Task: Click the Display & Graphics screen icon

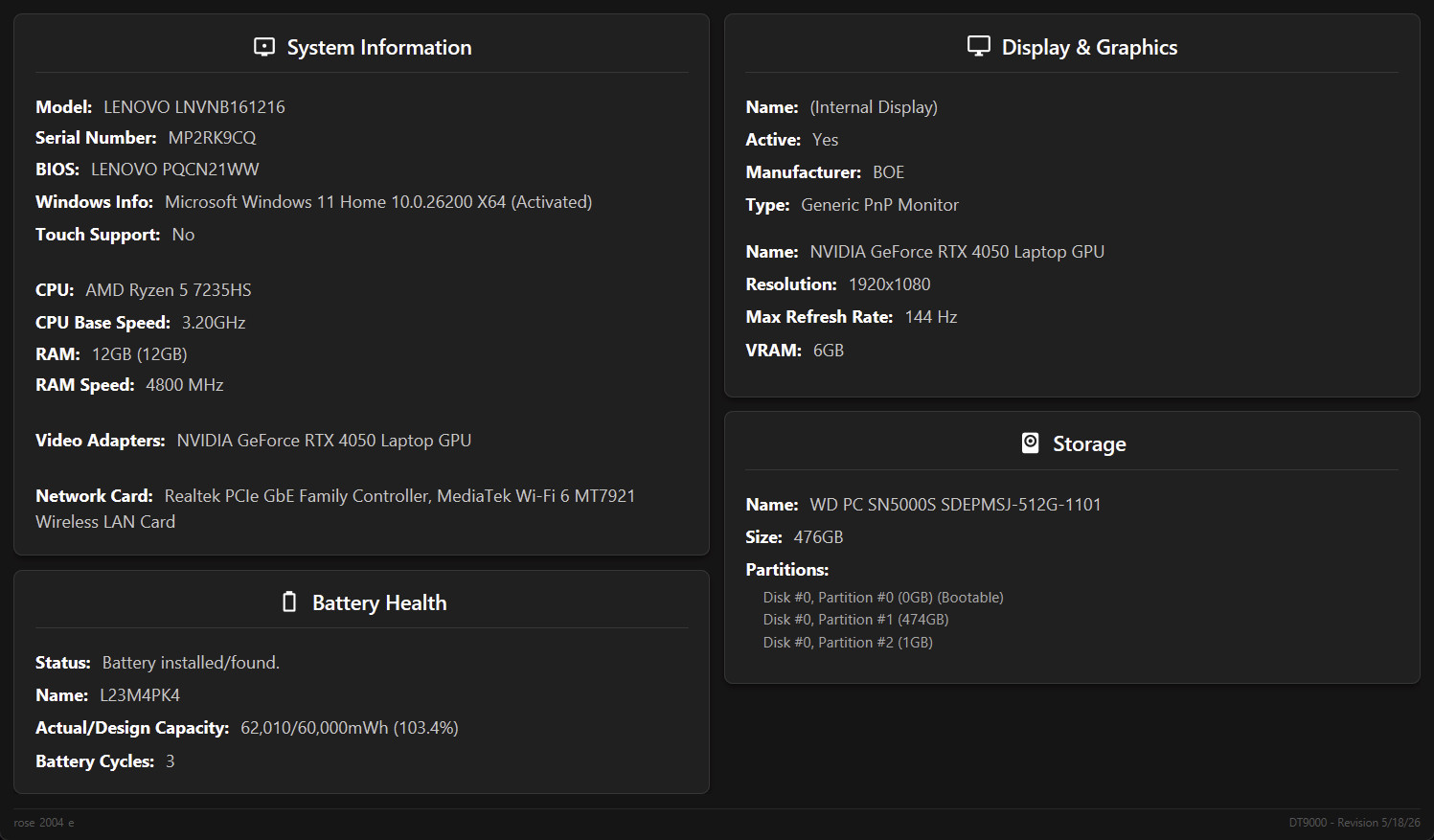Action: 979,46
